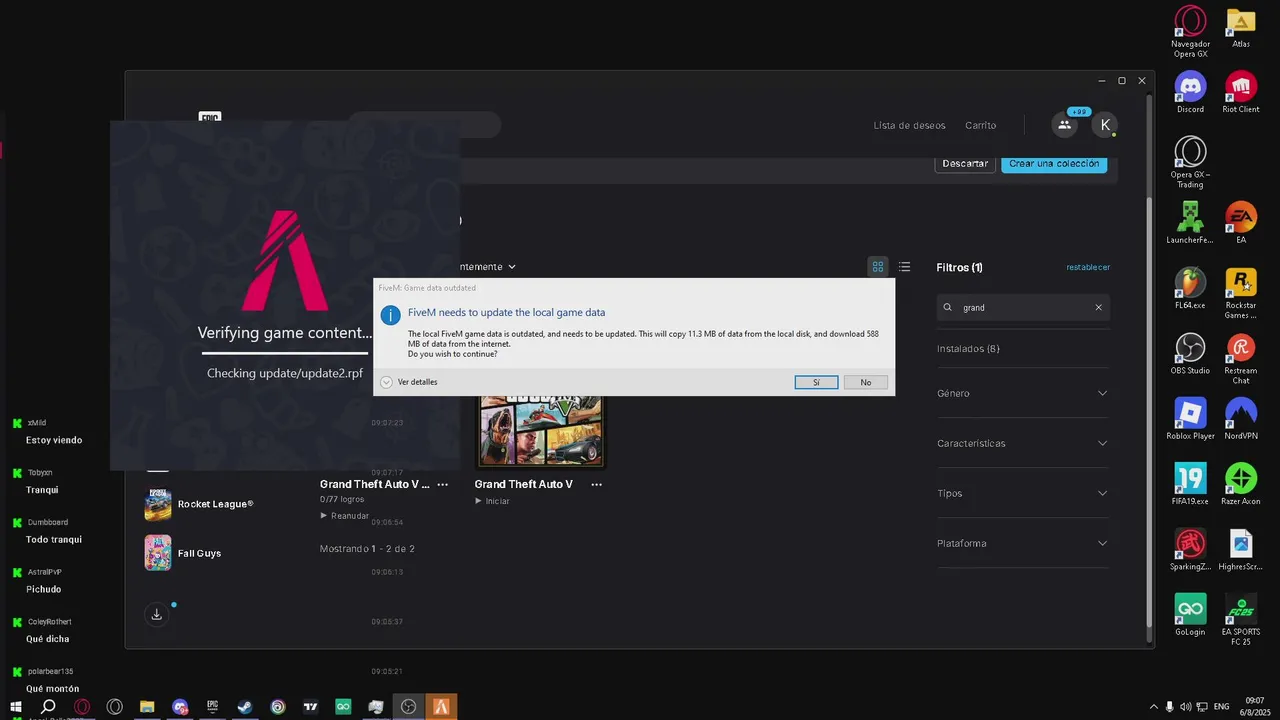Toggle the Instalados (8) filter
The width and height of the screenshot is (1280, 720).
[968, 349]
